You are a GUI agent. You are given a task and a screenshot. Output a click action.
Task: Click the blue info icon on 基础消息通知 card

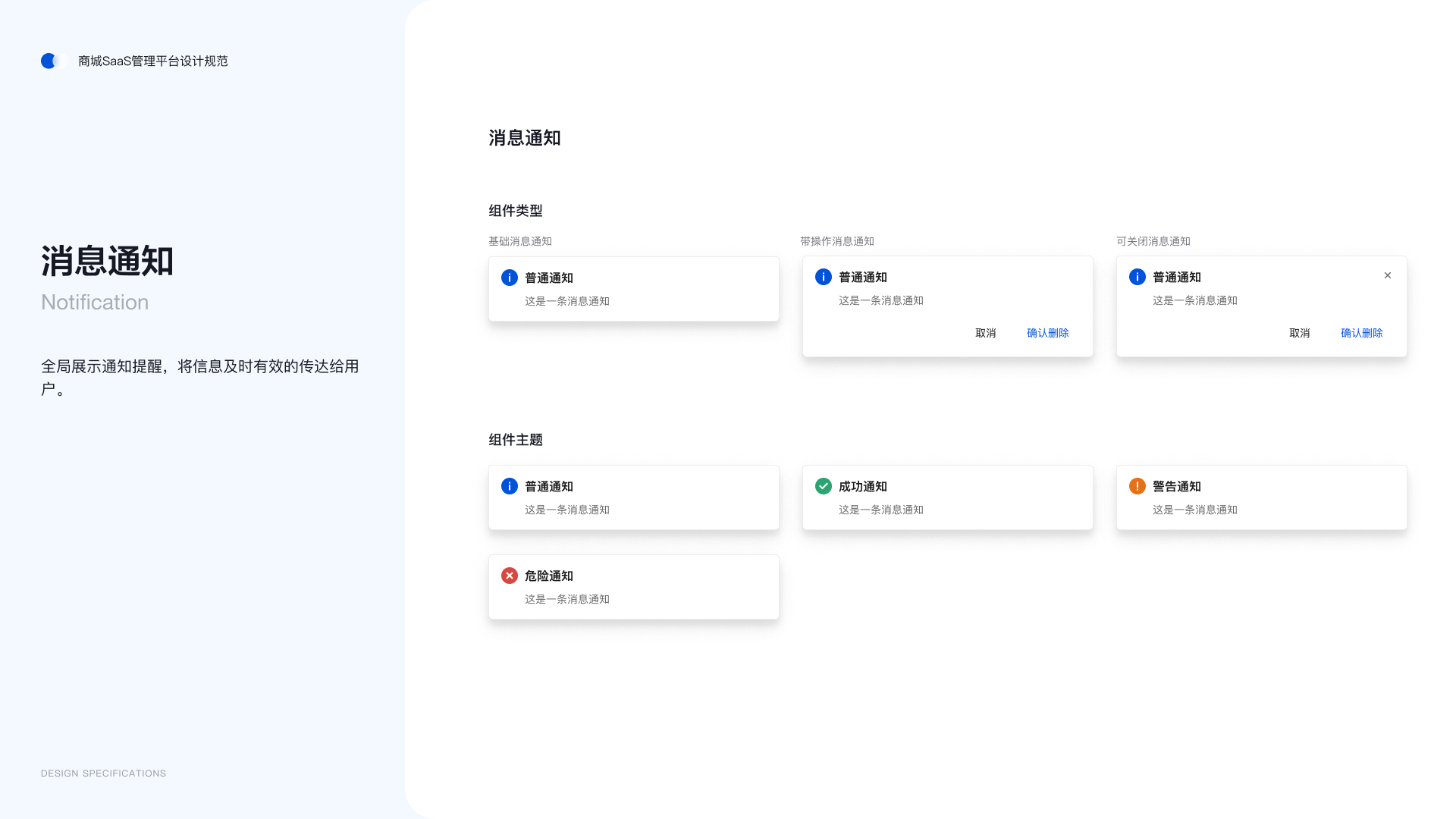tap(509, 278)
